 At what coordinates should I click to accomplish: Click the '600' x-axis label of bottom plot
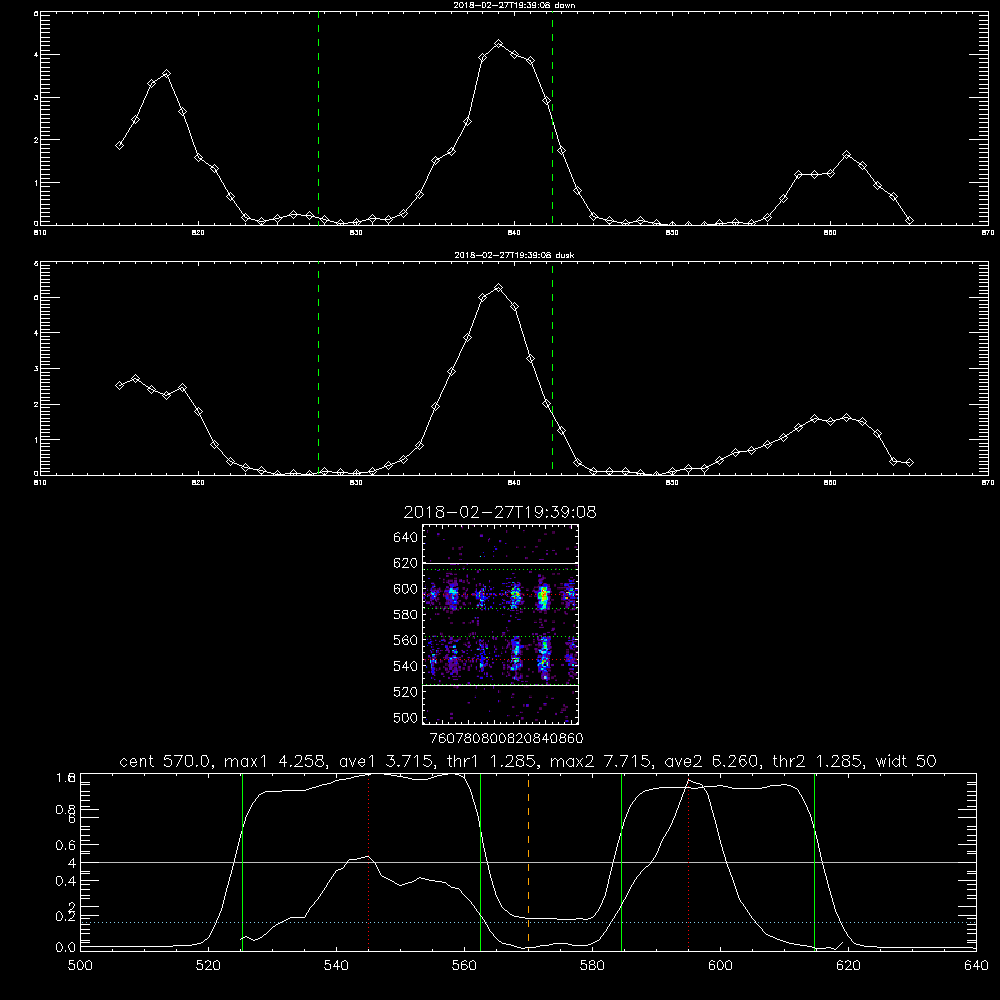click(720, 966)
